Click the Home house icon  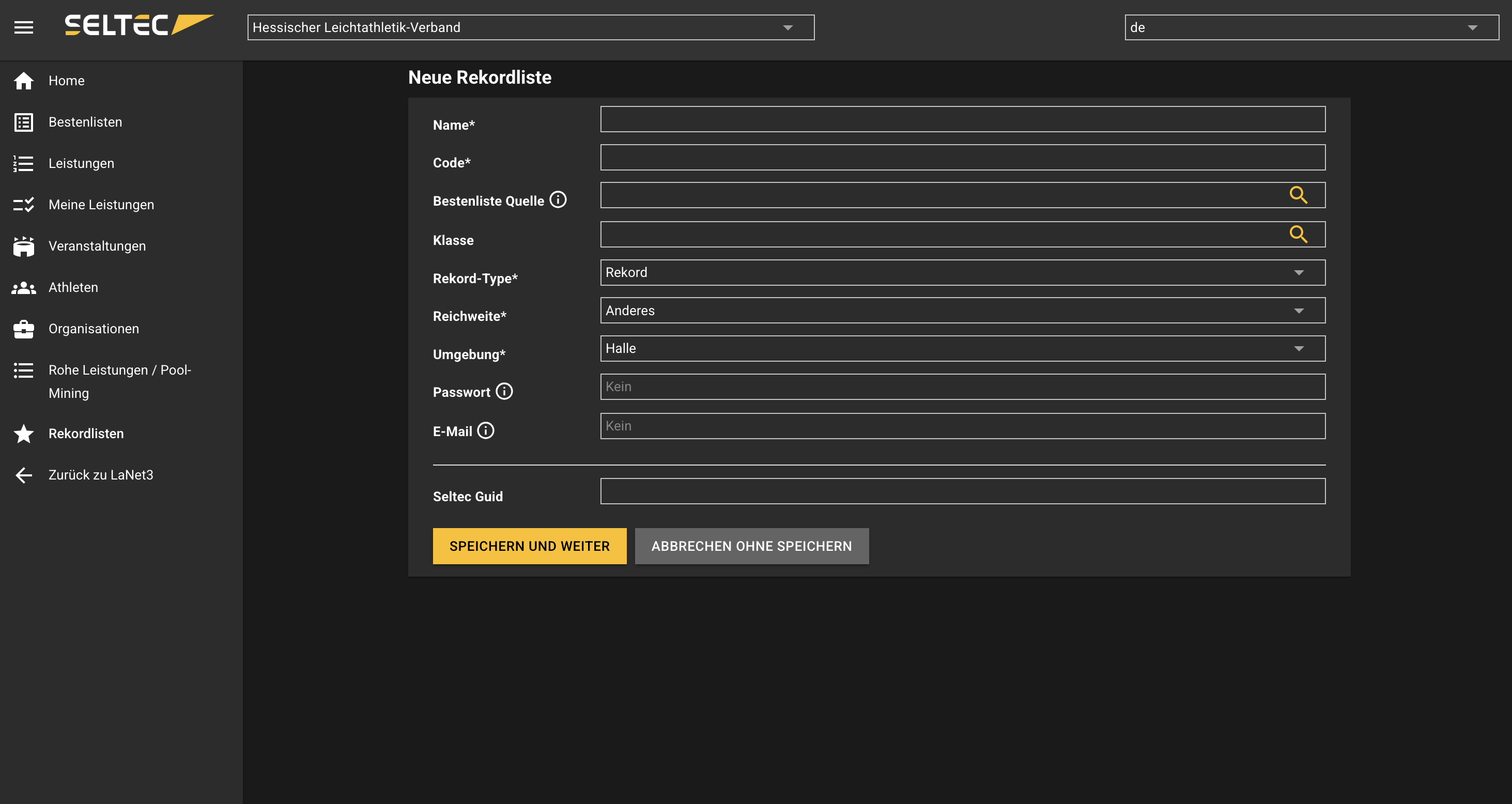(x=23, y=81)
